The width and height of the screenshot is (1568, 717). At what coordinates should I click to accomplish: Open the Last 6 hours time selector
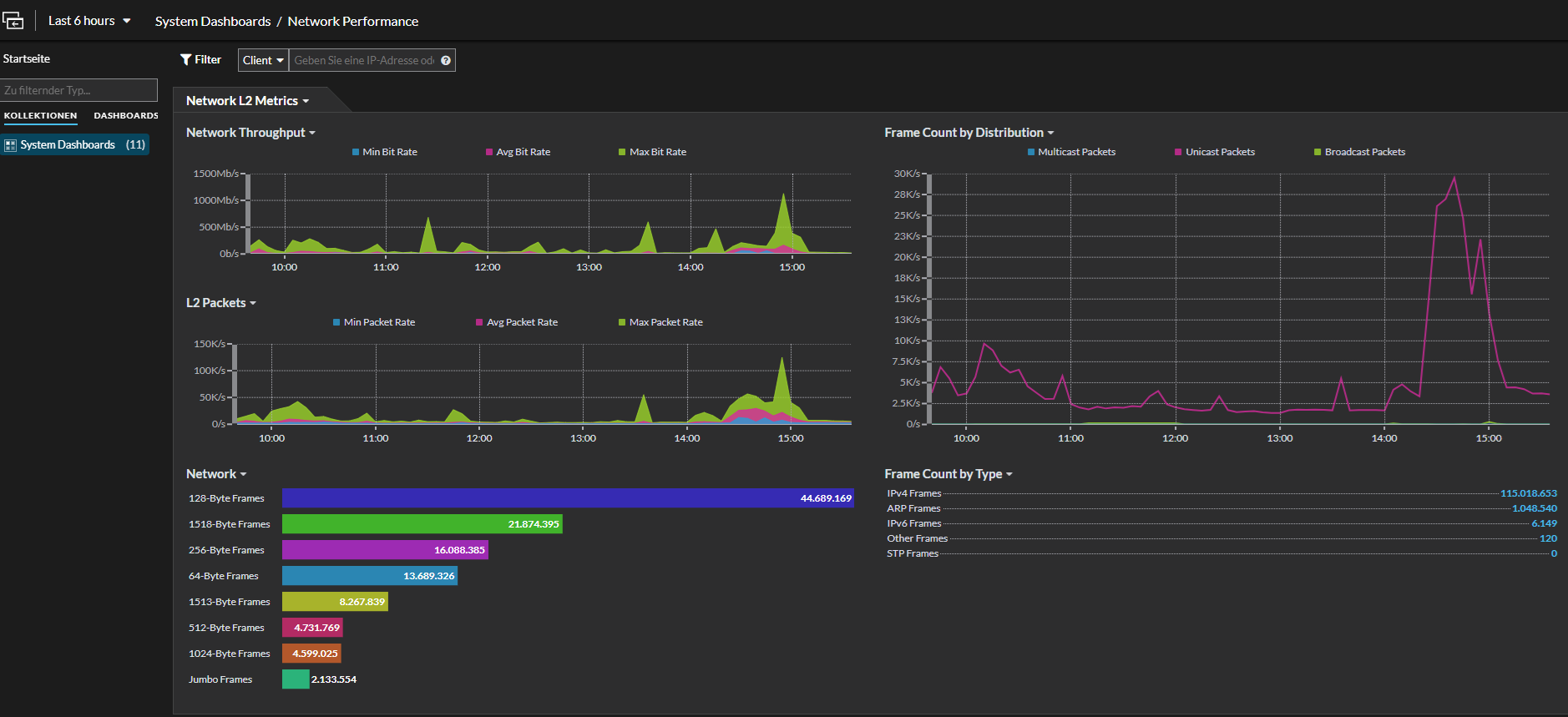pyautogui.click(x=89, y=21)
